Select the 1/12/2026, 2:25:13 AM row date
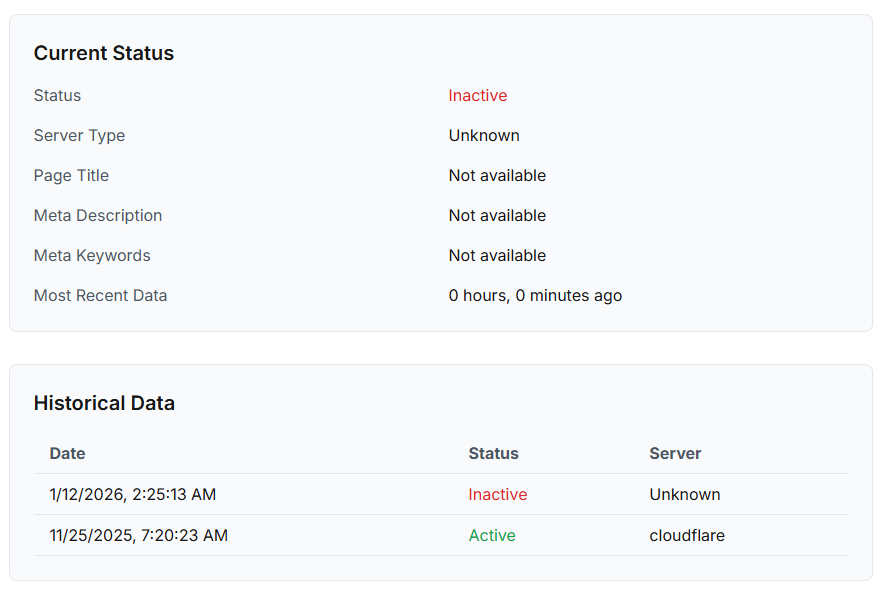 point(132,495)
